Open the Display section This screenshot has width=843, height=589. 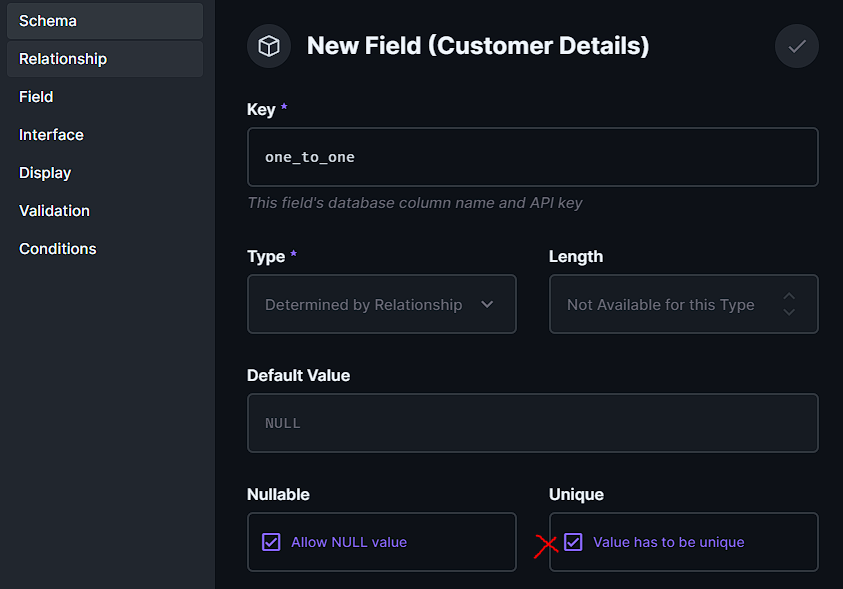pyautogui.click(x=45, y=173)
